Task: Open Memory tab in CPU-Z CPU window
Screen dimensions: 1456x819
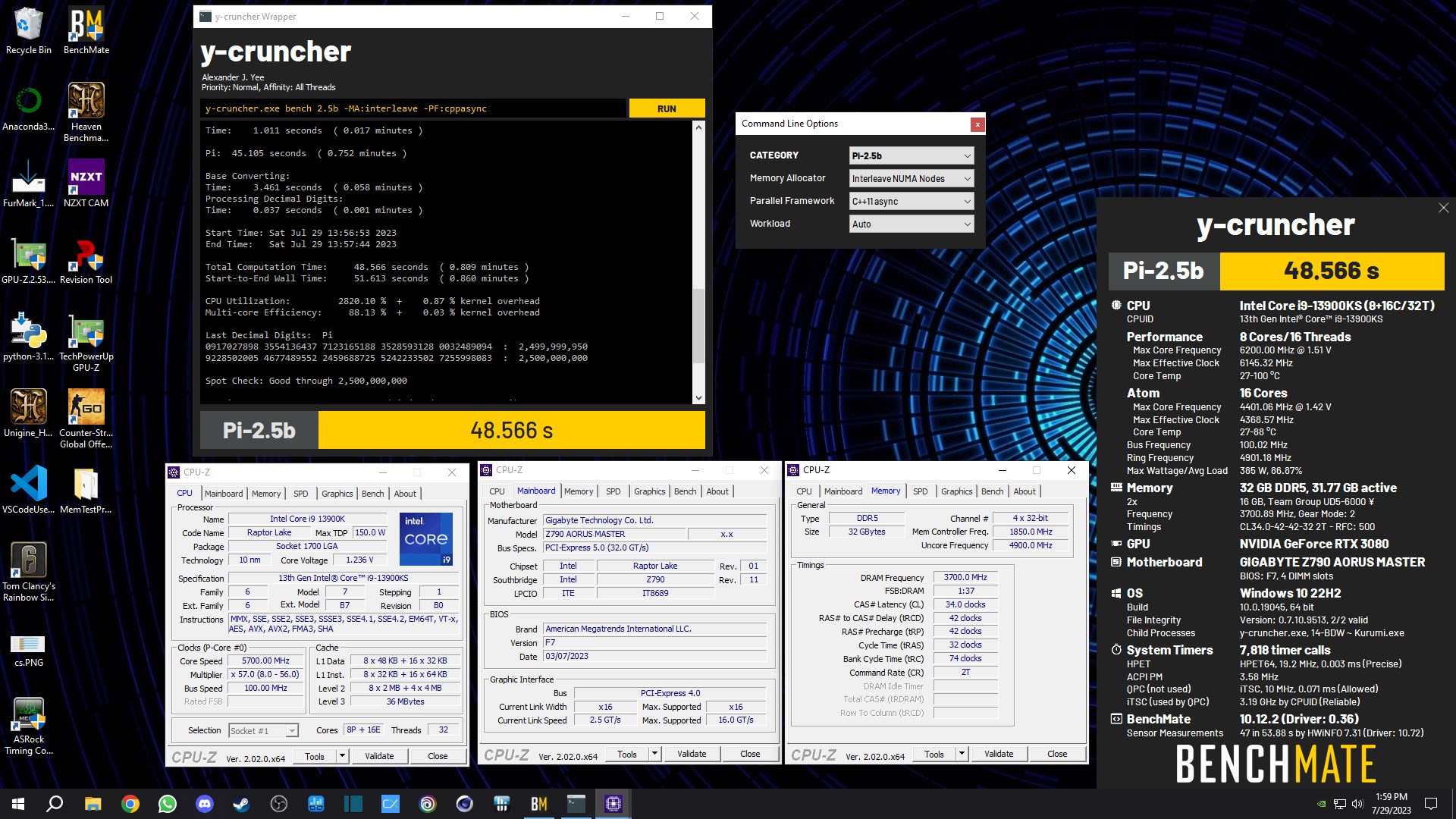Action: pyautogui.click(x=266, y=494)
